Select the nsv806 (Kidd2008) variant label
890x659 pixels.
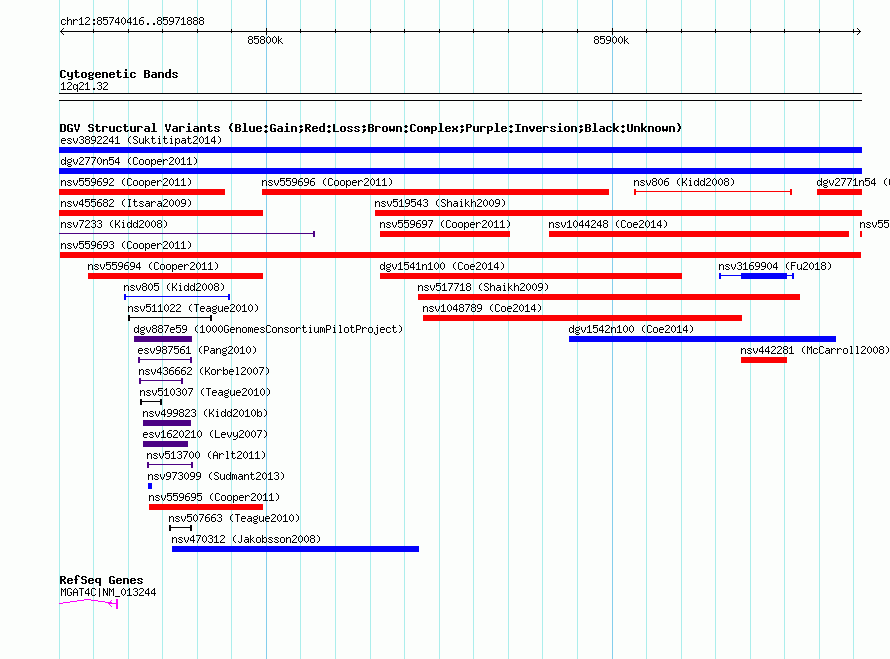[x=684, y=182]
